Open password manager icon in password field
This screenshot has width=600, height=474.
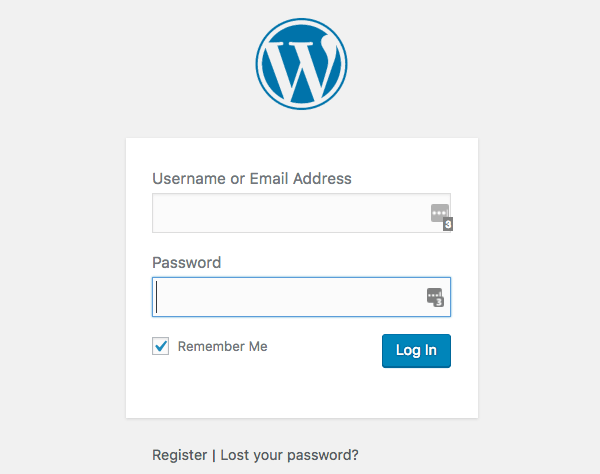point(434,296)
